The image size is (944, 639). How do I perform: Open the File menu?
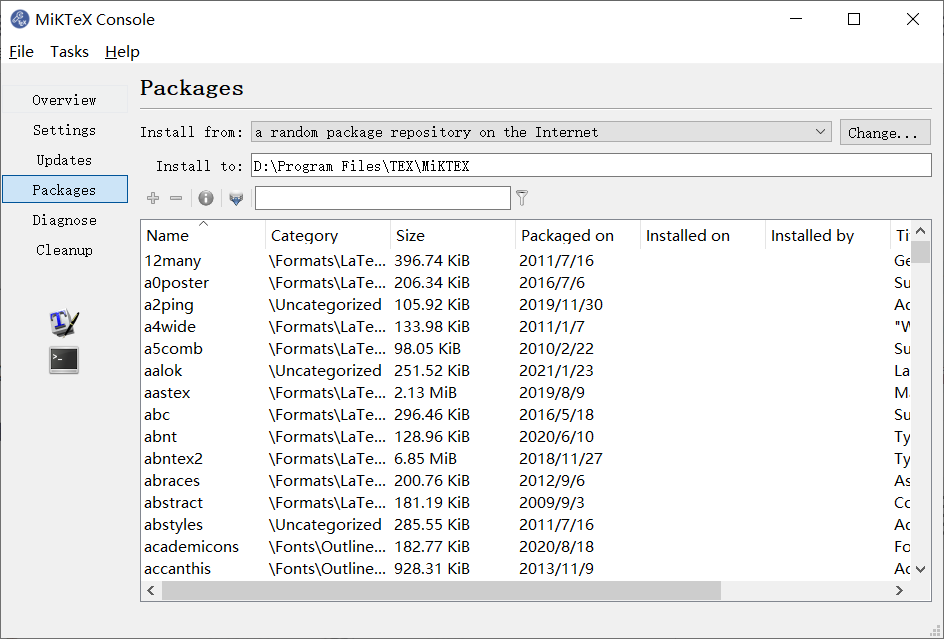21,52
